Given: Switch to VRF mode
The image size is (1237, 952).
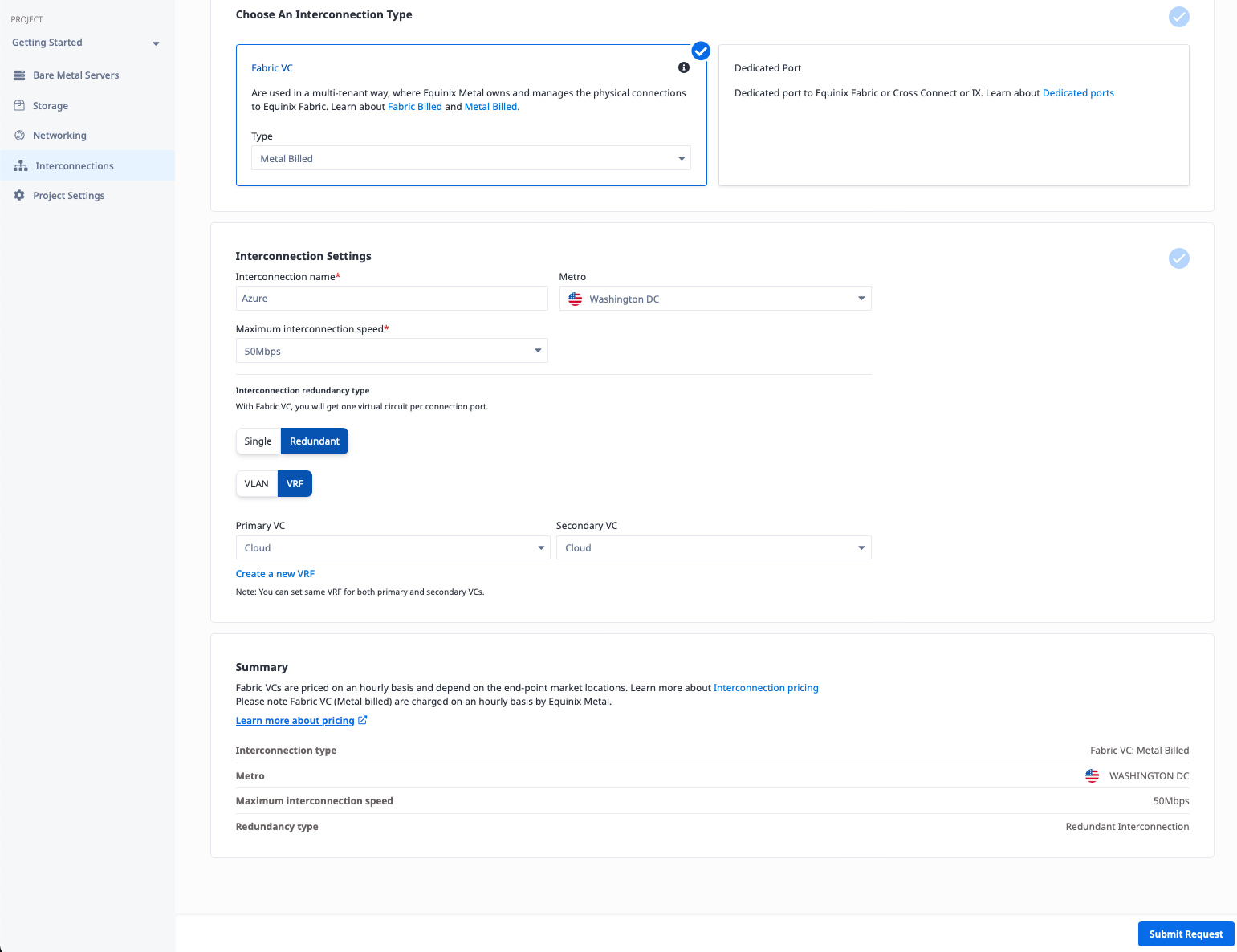Looking at the screenshot, I should point(295,484).
